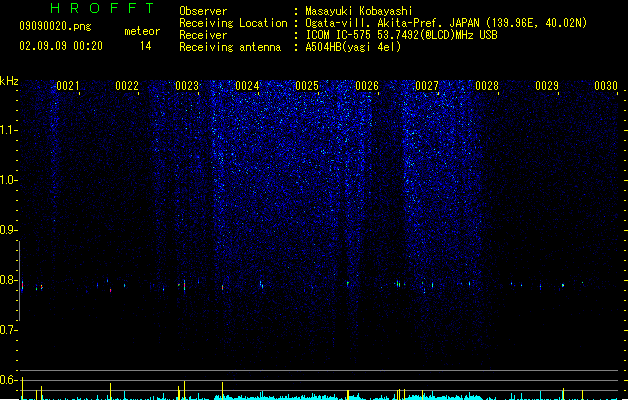The image size is (629, 400).
Task: Select receiver text ICOM IC-575 53.7492 MHz USB
Action: click(x=402, y=35)
